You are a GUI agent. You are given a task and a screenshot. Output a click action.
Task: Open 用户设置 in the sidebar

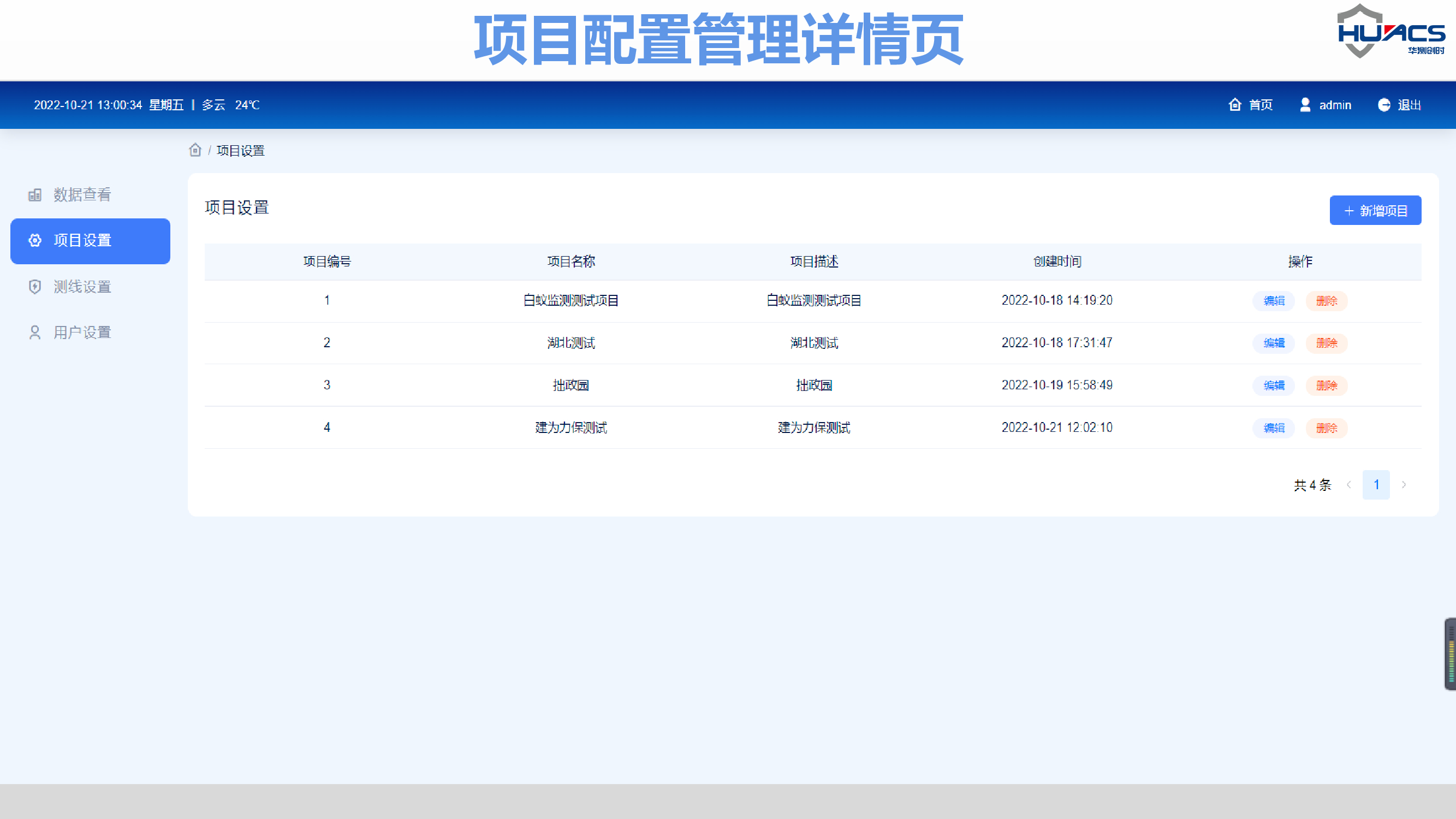[82, 333]
